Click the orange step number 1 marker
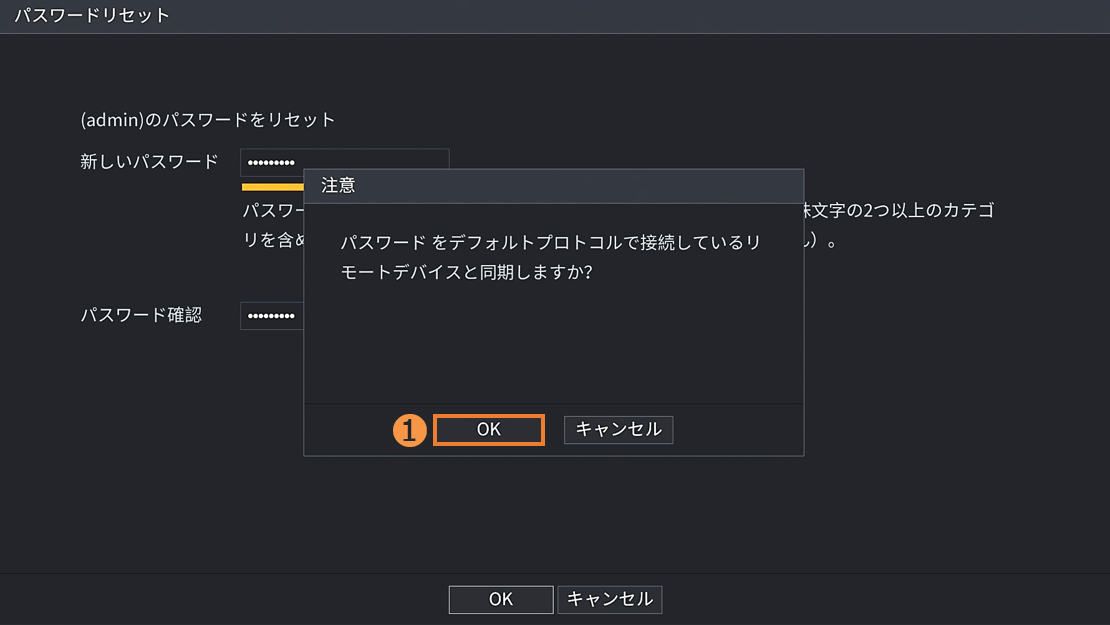Screen dimensions: 1110x625 click(x=410, y=430)
